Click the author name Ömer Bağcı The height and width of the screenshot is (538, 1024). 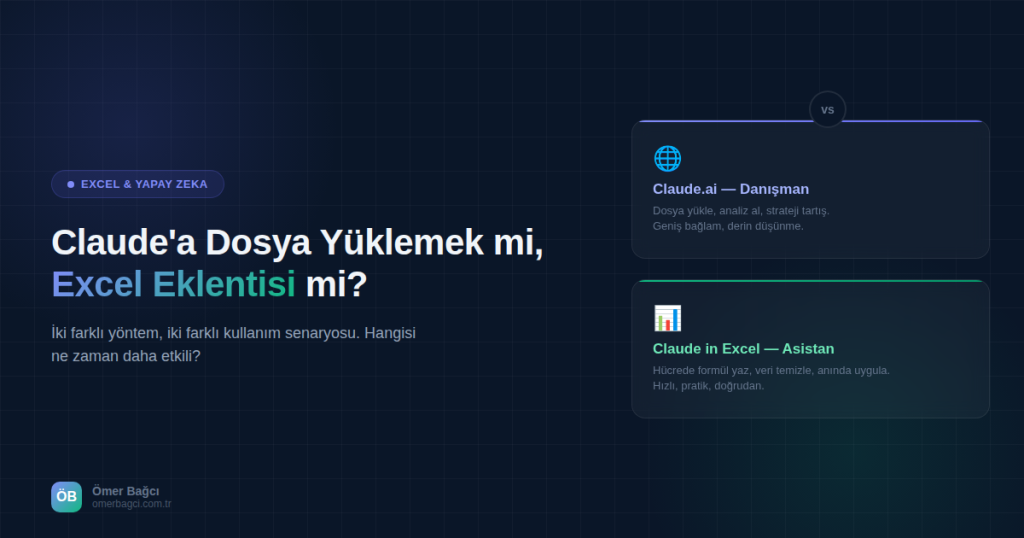click(125, 491)
